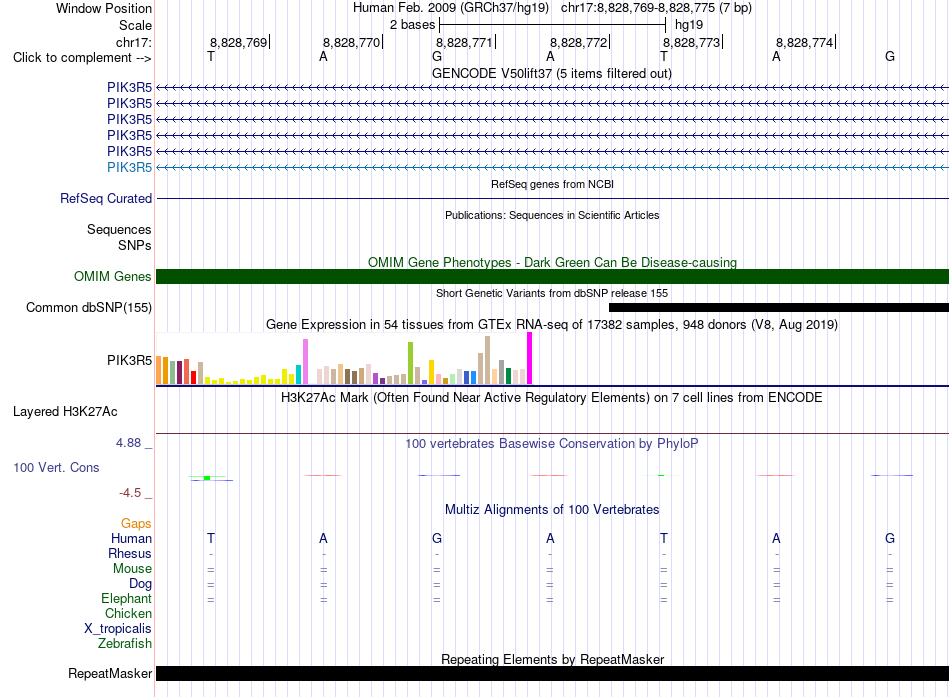The height and width of the screenshot is (697, 950).
Task: Select the Human species label
Action: (x=131, y=539)
